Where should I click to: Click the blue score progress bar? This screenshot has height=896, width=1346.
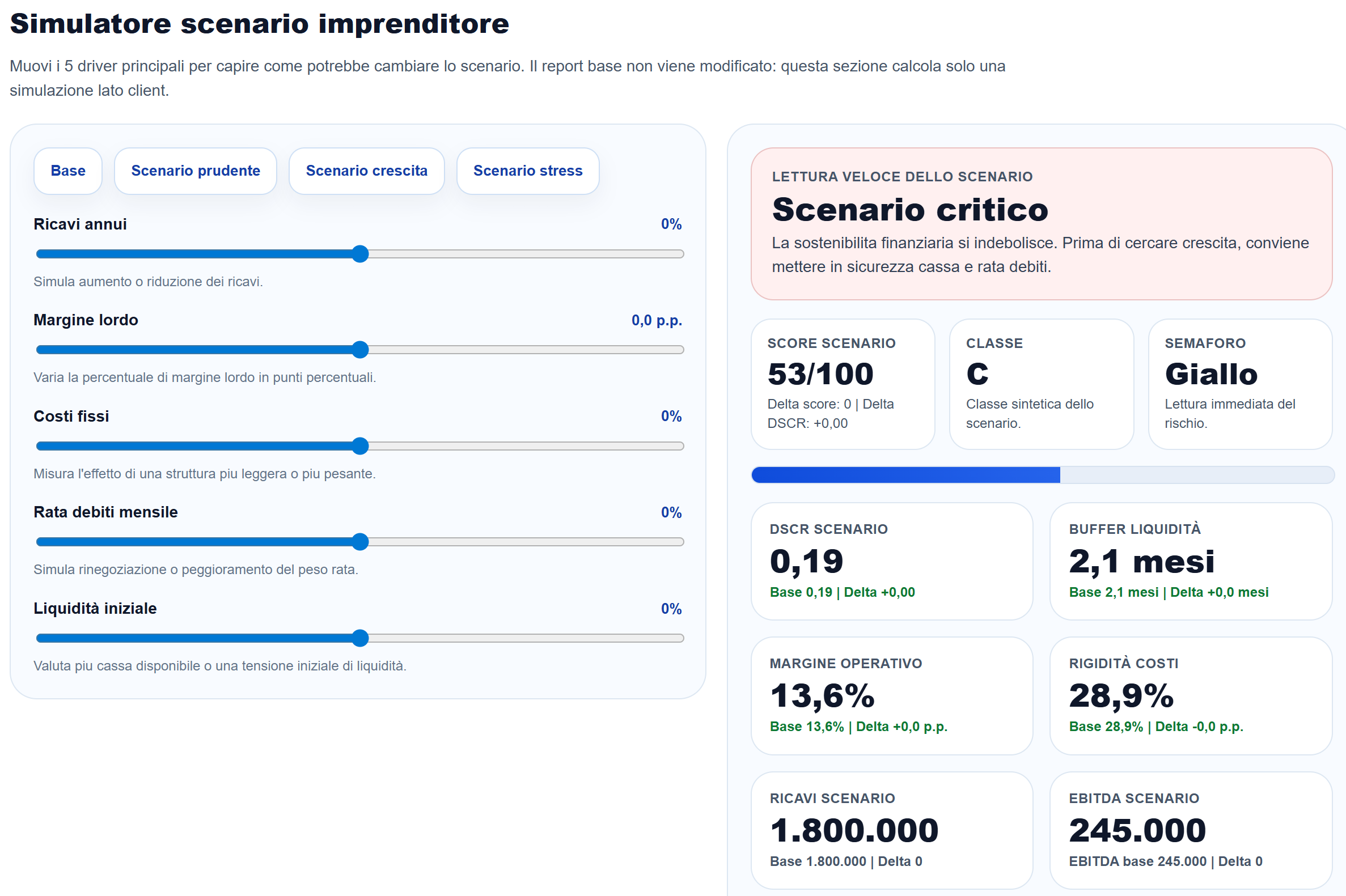click(905, 475)
